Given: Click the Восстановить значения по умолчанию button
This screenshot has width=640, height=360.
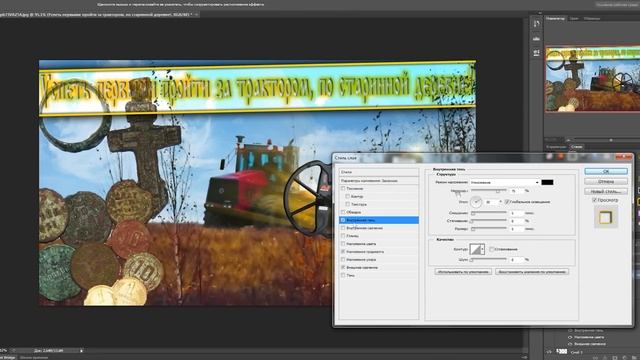Looking at the screenshot, I should (532, 271).
